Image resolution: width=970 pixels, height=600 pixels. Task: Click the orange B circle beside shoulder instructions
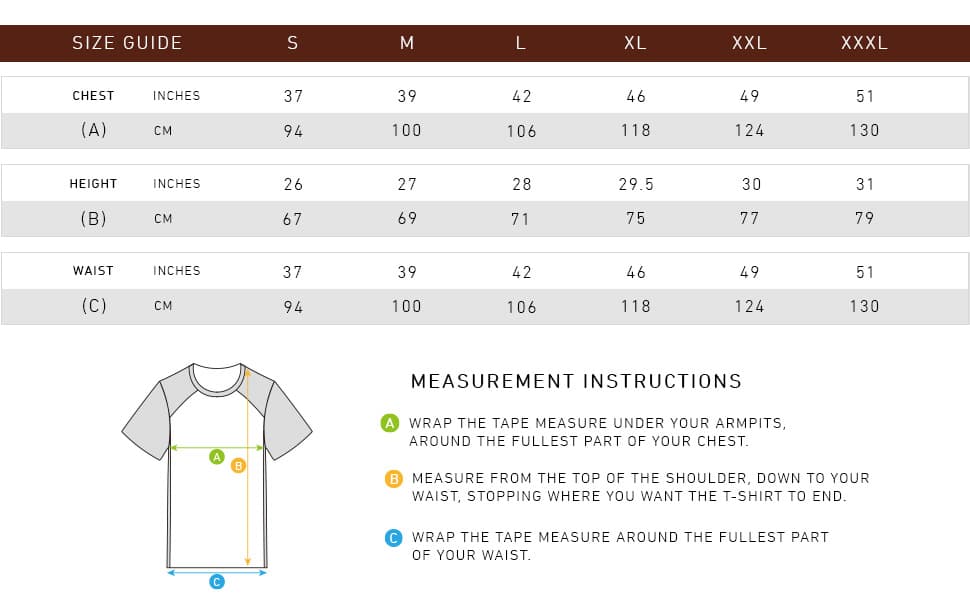click(394, 479)
